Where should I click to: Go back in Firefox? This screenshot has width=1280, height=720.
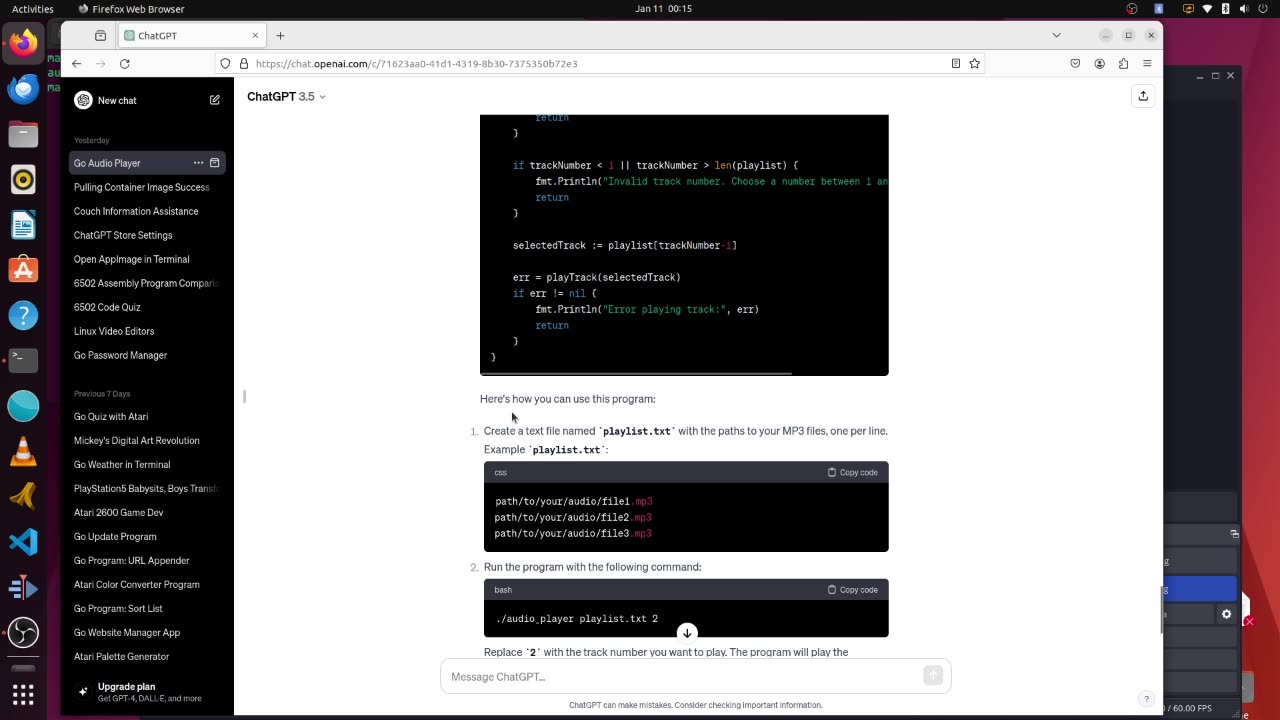click(76, 63)
